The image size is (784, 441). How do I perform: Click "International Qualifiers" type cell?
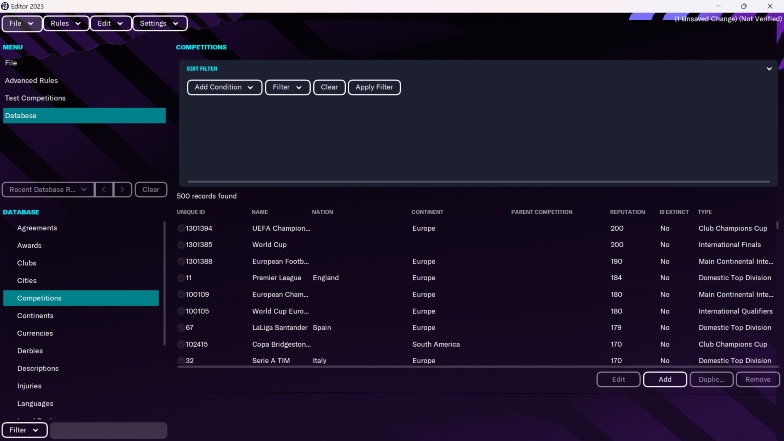735,311
